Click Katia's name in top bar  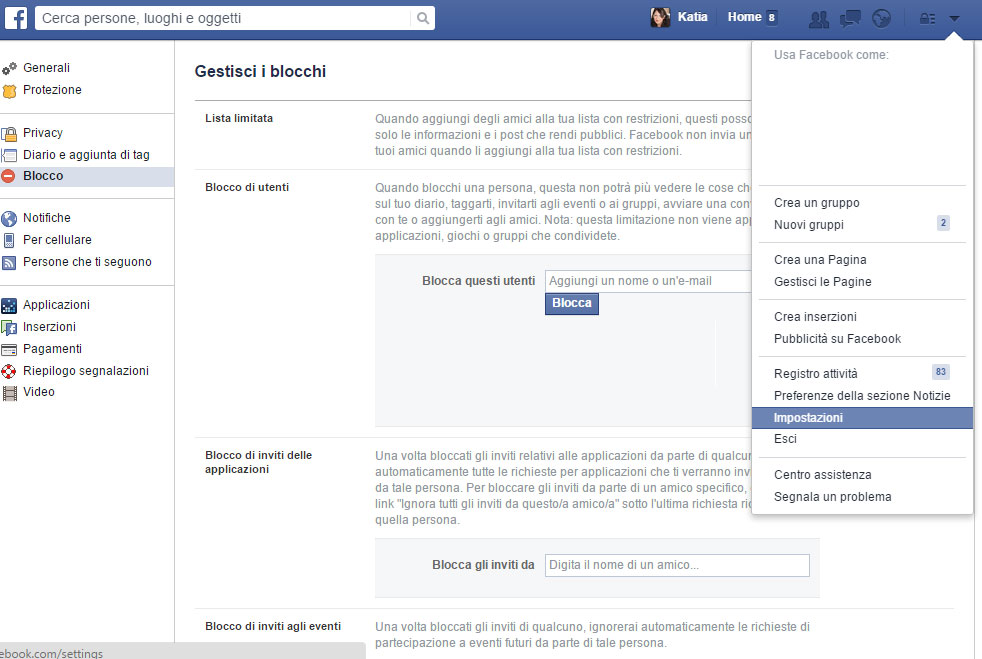click(x=692, y=17)
